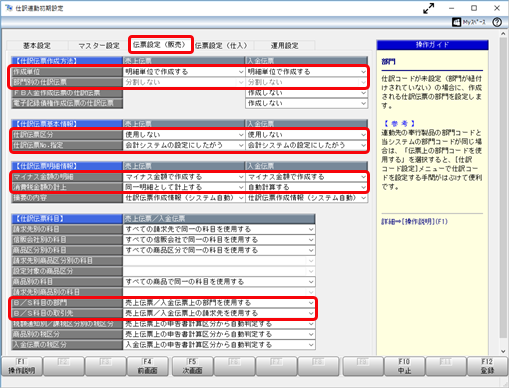
Task: Open 商品別の税区分 dropdown
Action: click(219, 334)
